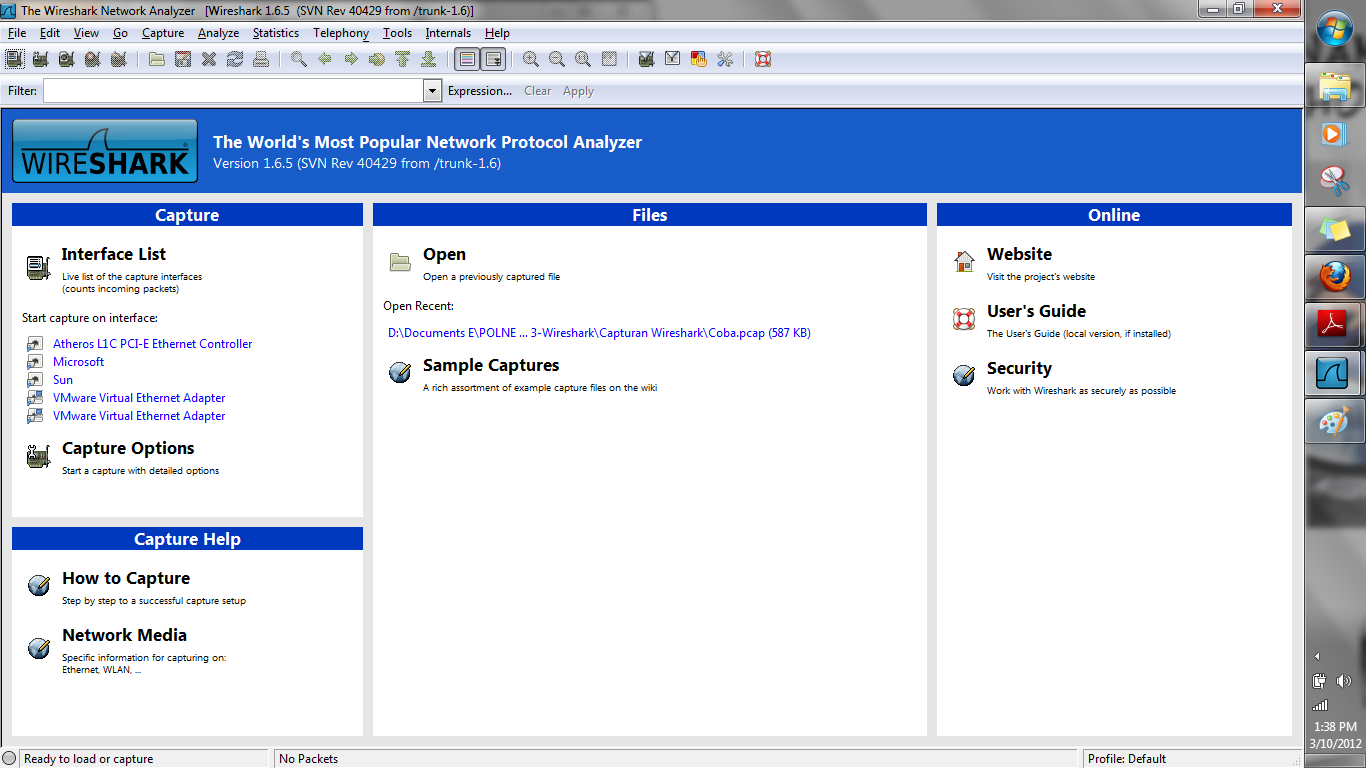Open the Edit Coloring Rules icon
Image resolution: width=1366 pixels, height=768 pixels.
click(697, 59)
